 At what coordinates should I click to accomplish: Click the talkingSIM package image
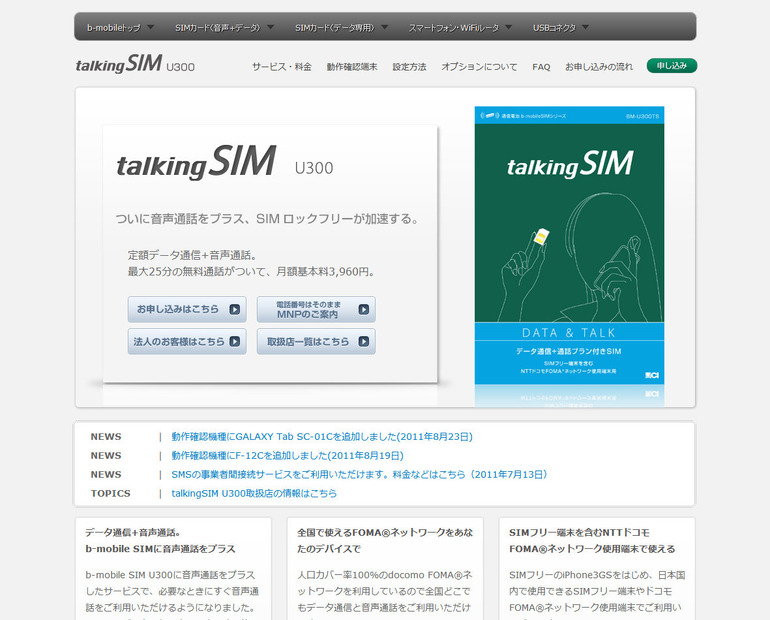pos(569,245)
